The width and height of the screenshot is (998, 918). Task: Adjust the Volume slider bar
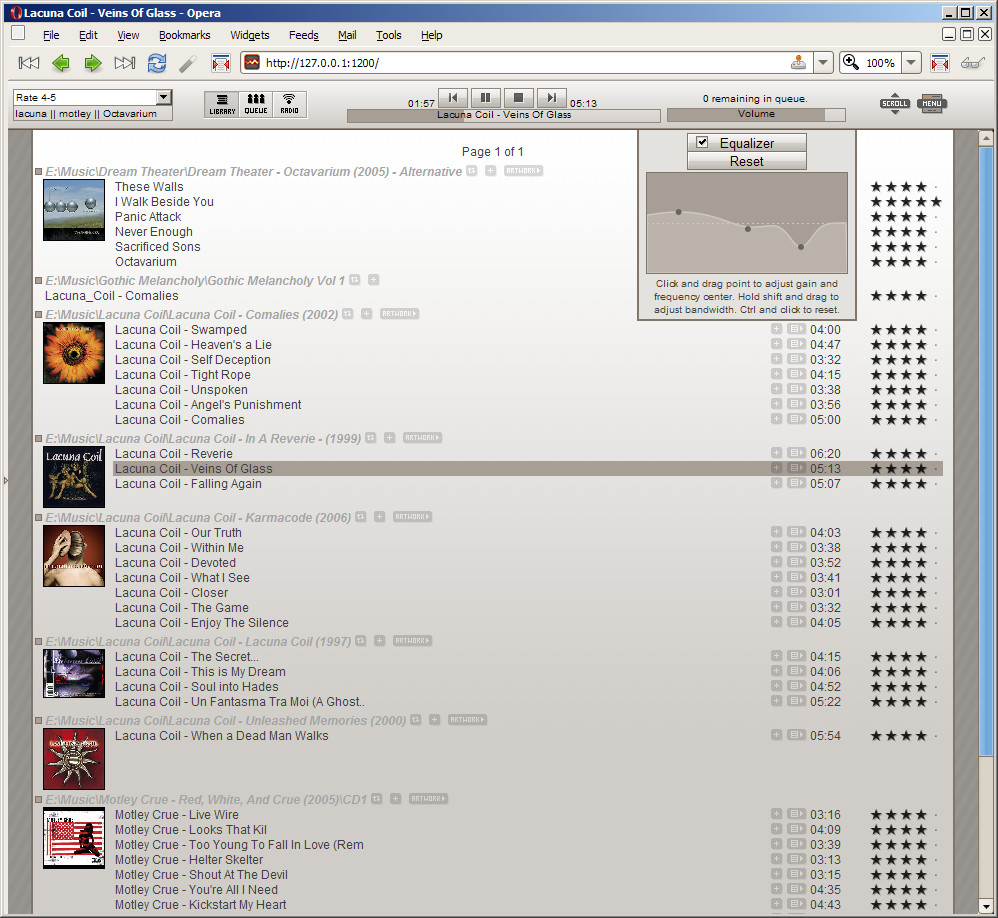pos(756,115)
